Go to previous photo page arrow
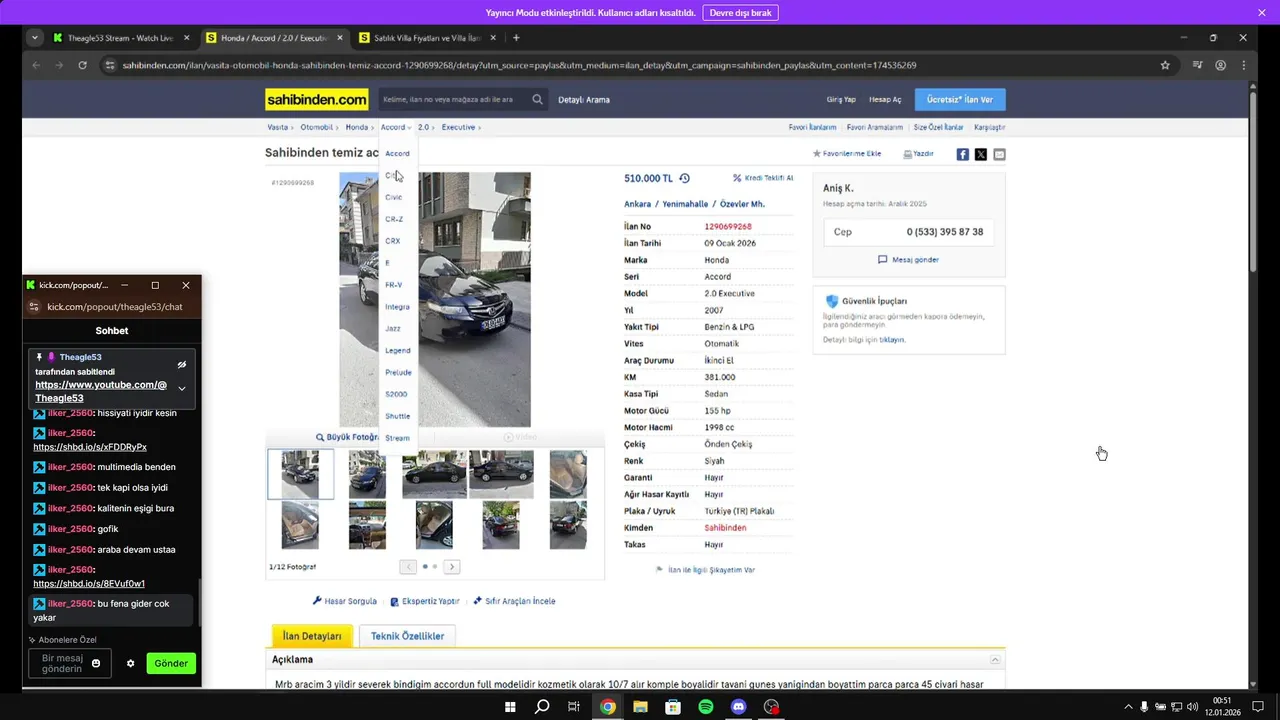Screen dimensions: 1280x720 408,566
